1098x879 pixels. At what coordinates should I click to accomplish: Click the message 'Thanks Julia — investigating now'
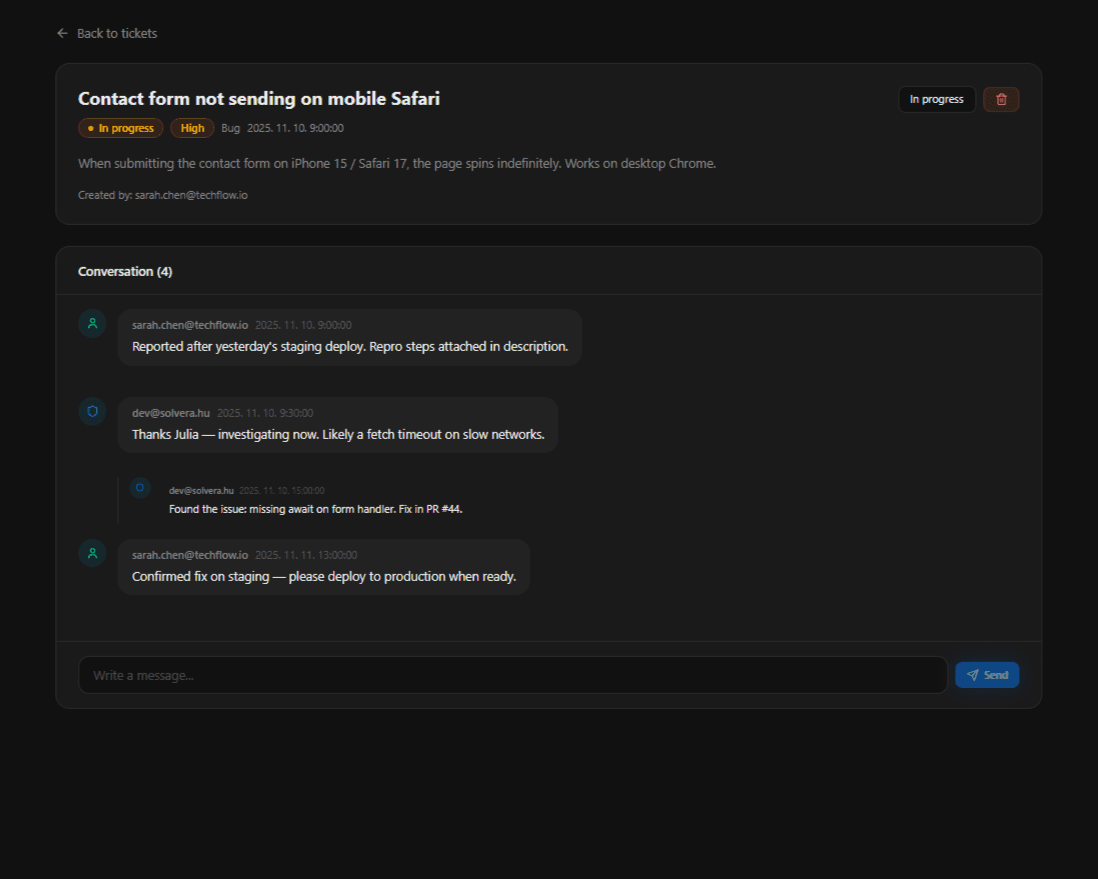[338, 435]
